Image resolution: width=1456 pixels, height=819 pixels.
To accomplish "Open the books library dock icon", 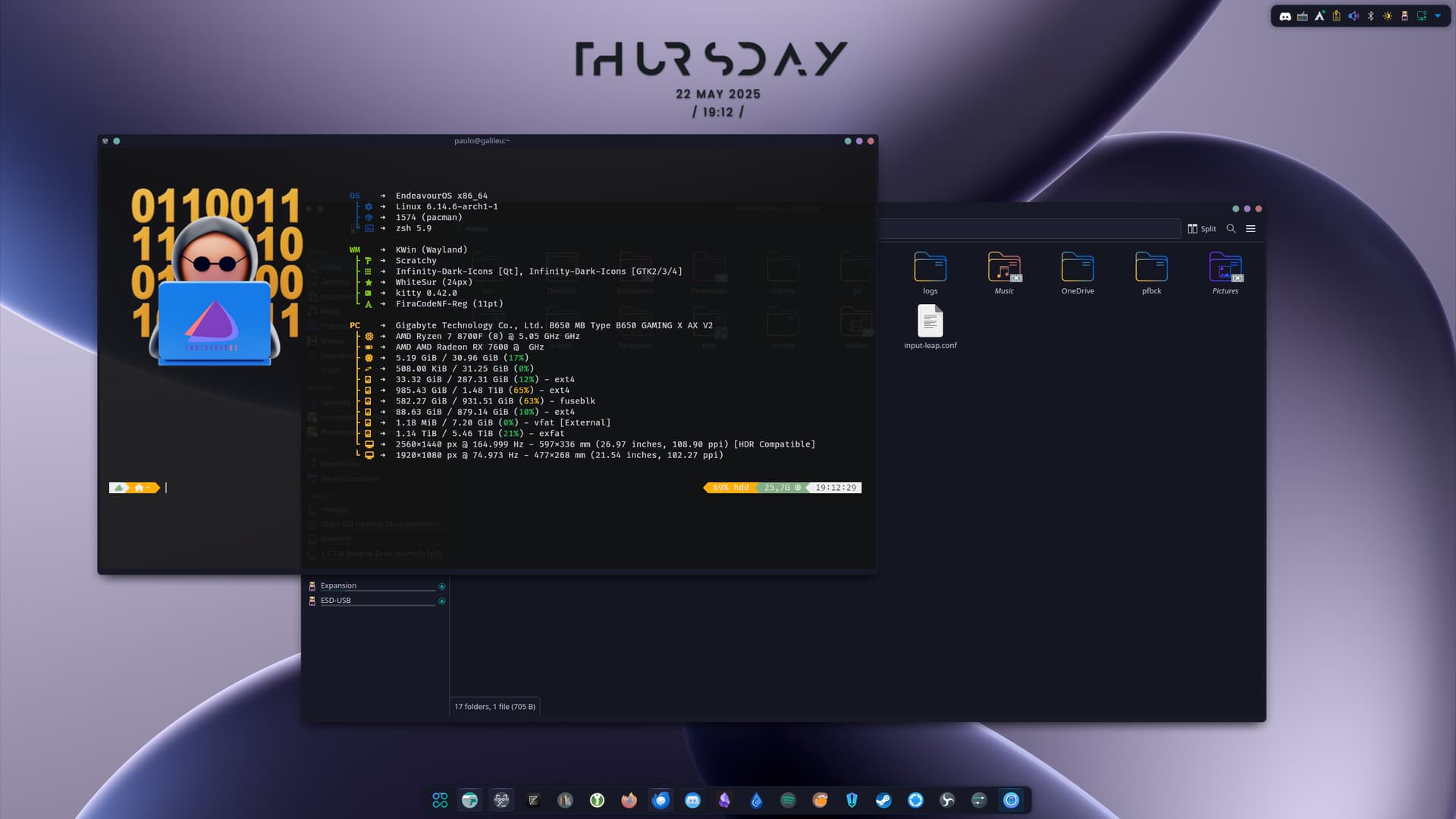I will (x=565, y=800).
